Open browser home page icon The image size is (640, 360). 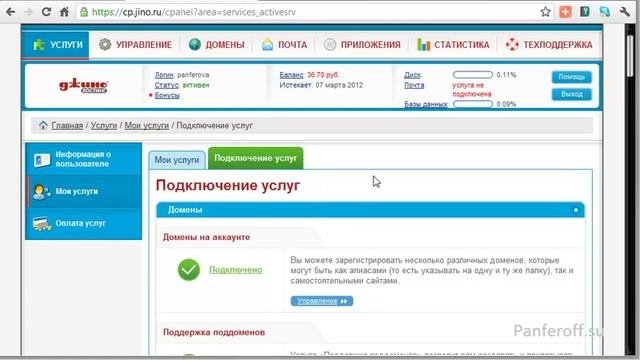[64, 12]
